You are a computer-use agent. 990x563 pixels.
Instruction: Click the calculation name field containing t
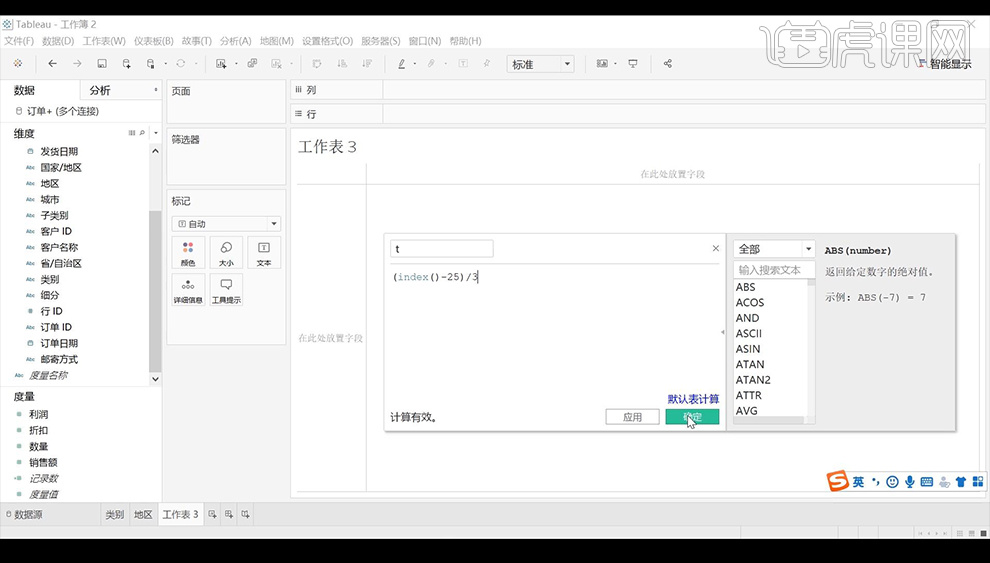[441, 249]
